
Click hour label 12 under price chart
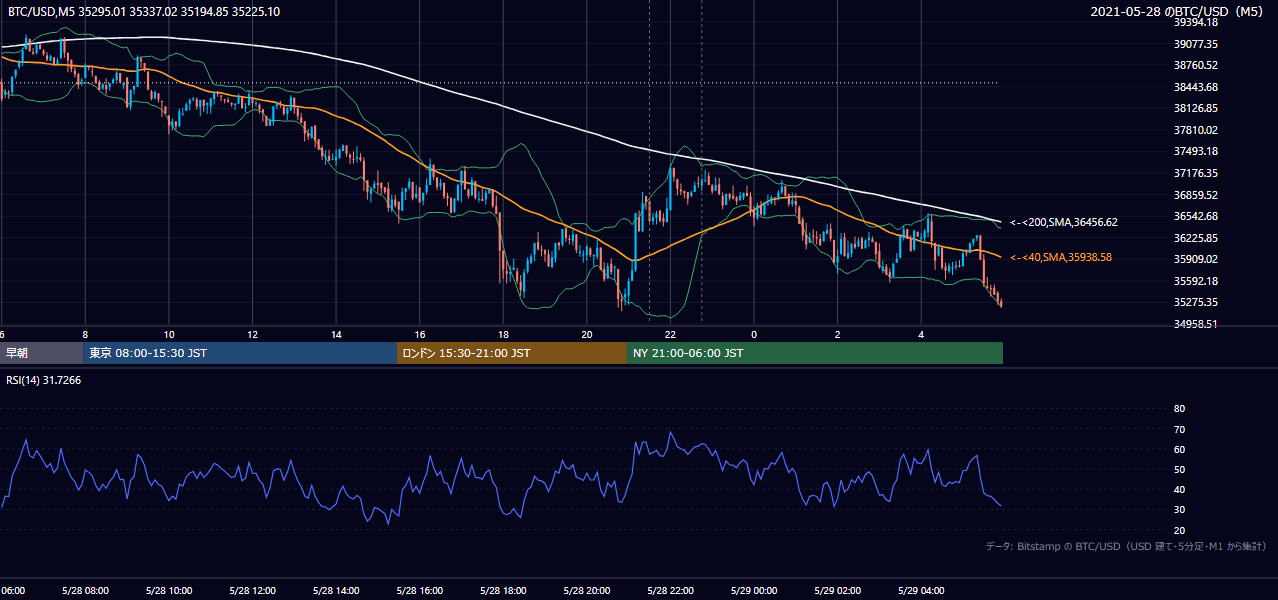252,334
